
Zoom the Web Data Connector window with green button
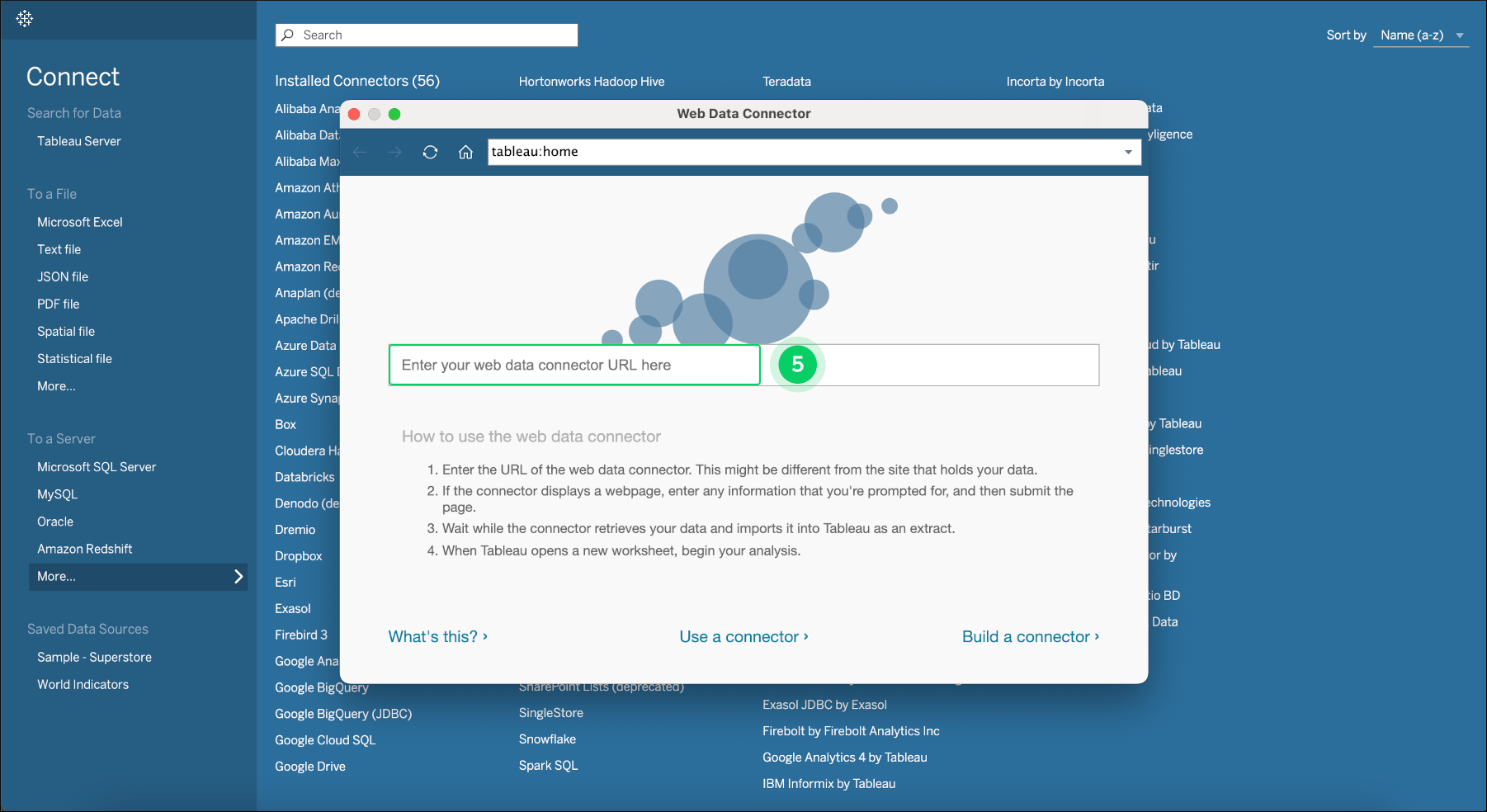coord(394,114)
